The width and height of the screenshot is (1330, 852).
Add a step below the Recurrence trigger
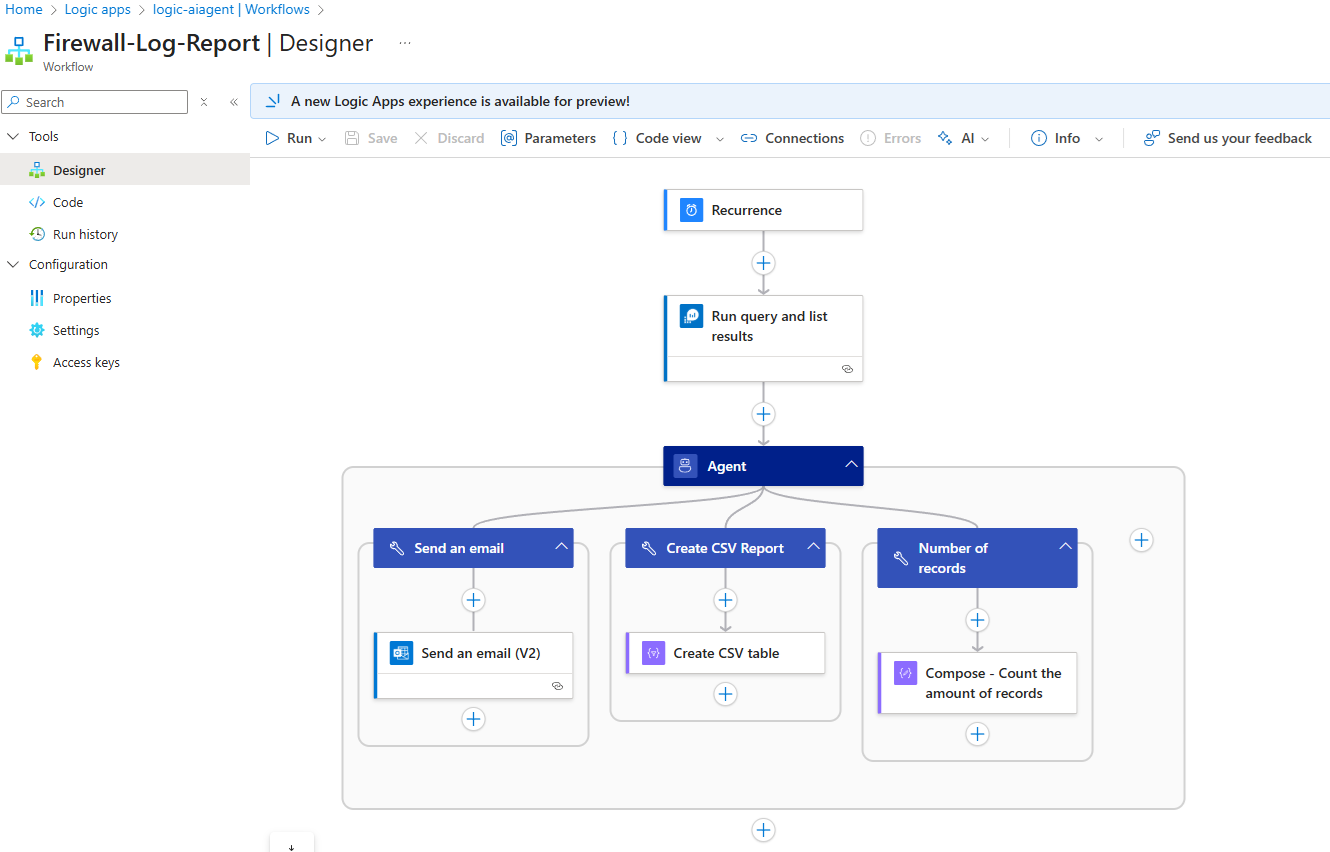coord(763,263)
